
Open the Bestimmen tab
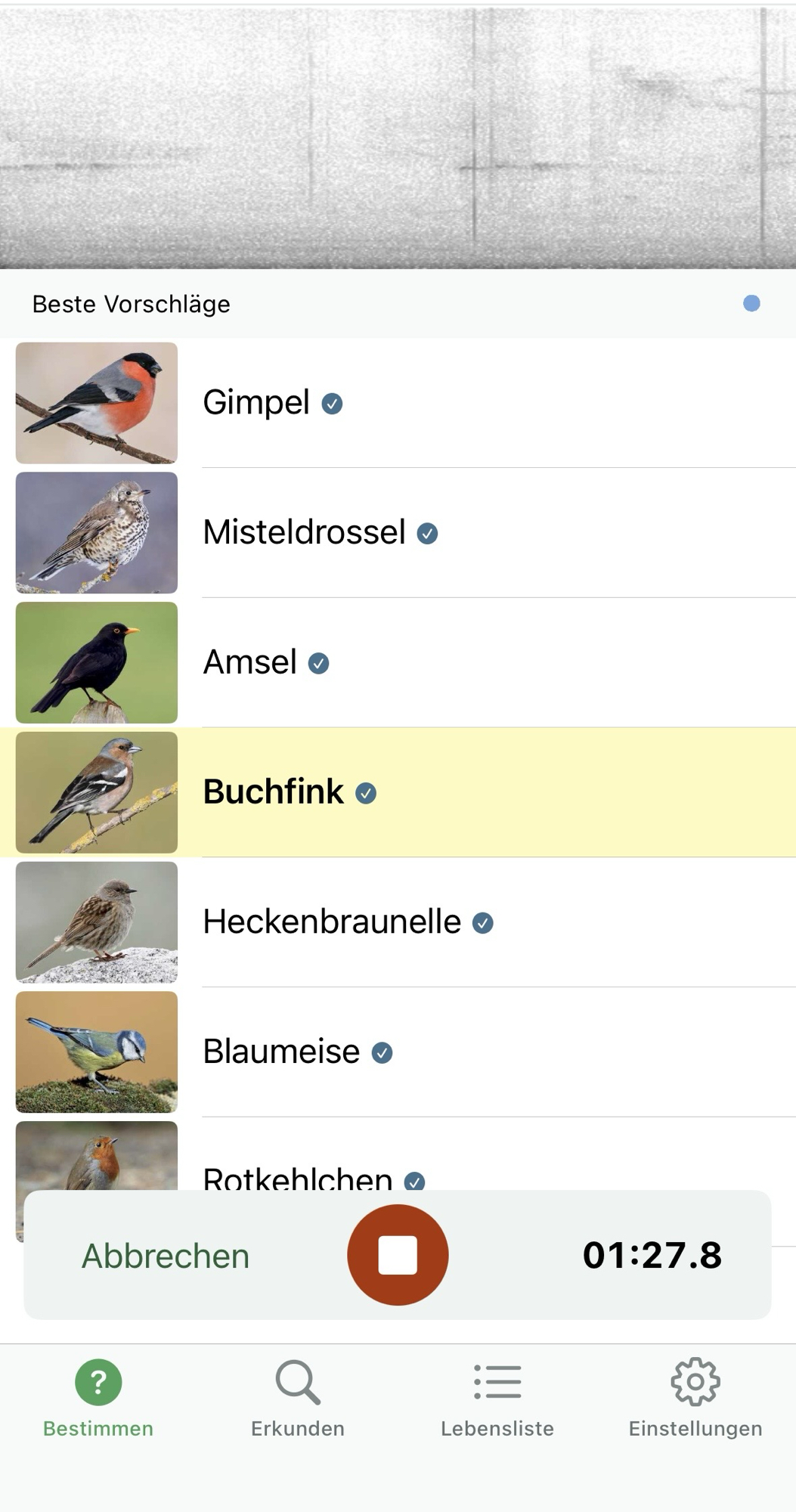click(x=98, y=1399)
